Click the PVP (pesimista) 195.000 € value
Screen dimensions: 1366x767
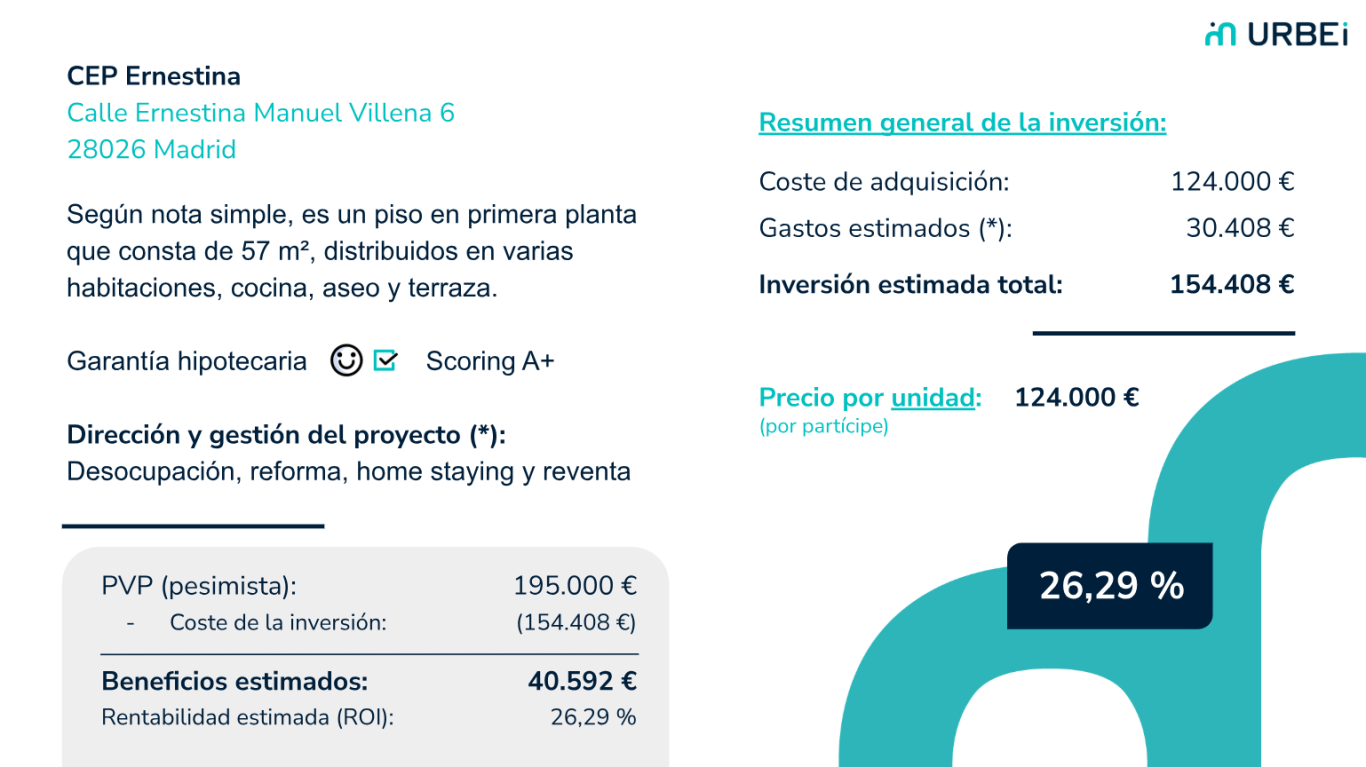[x=575, y=586]
